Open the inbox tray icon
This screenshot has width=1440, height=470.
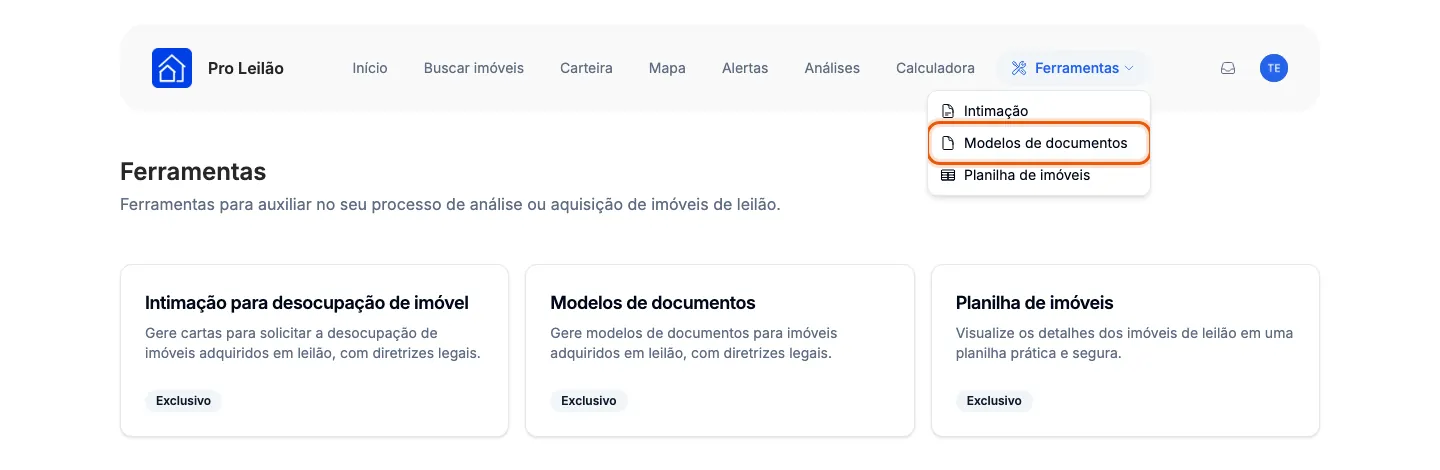(1228, 68)
